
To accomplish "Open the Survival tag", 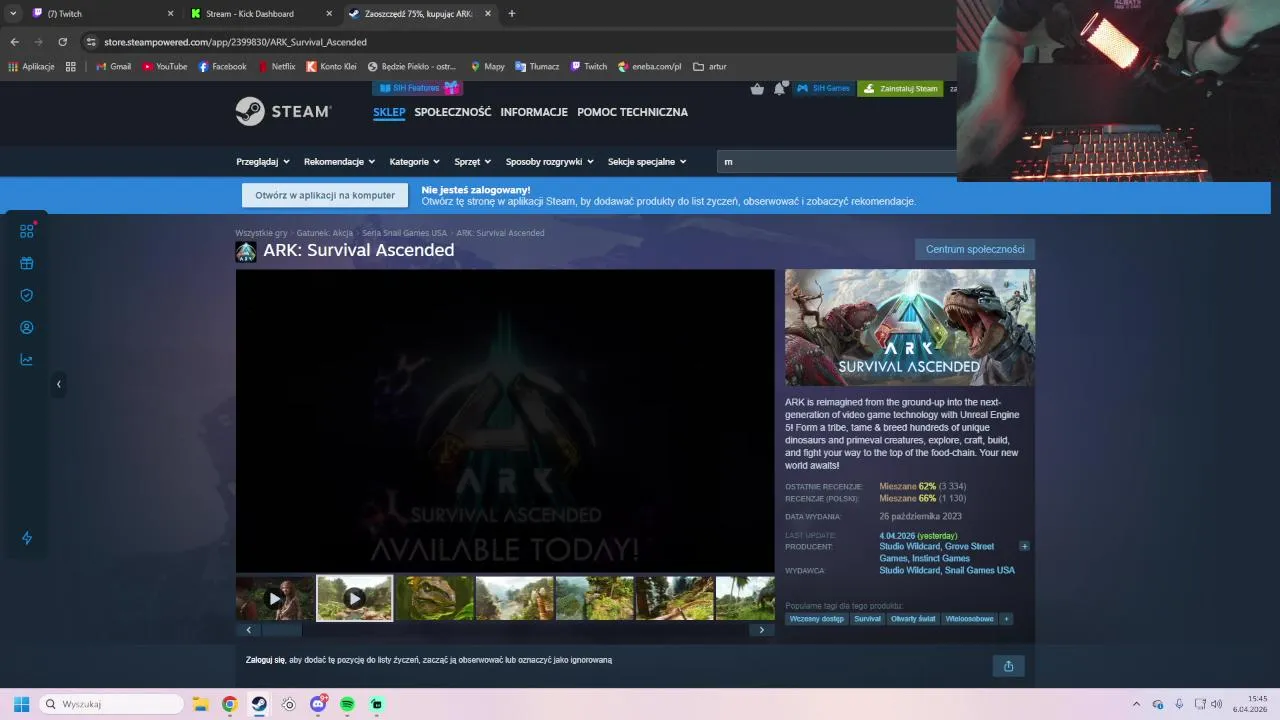I will (867, 619).
